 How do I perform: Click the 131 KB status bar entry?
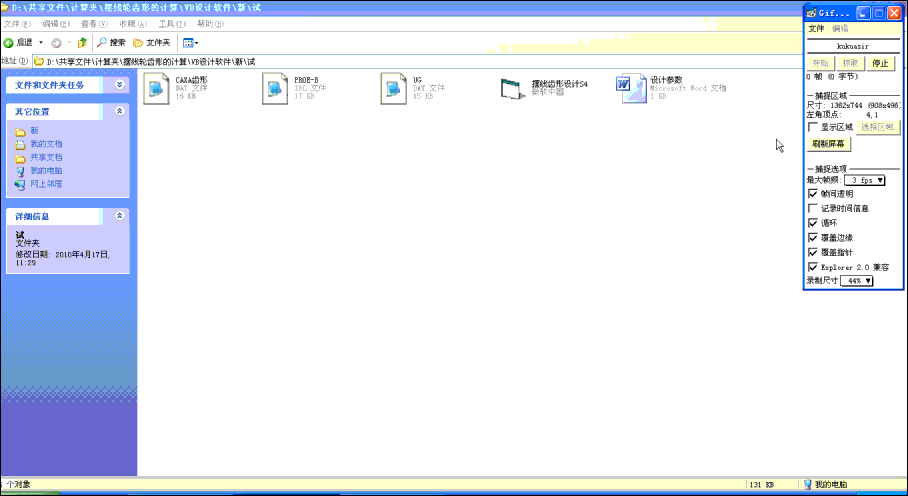pos(762,484)
